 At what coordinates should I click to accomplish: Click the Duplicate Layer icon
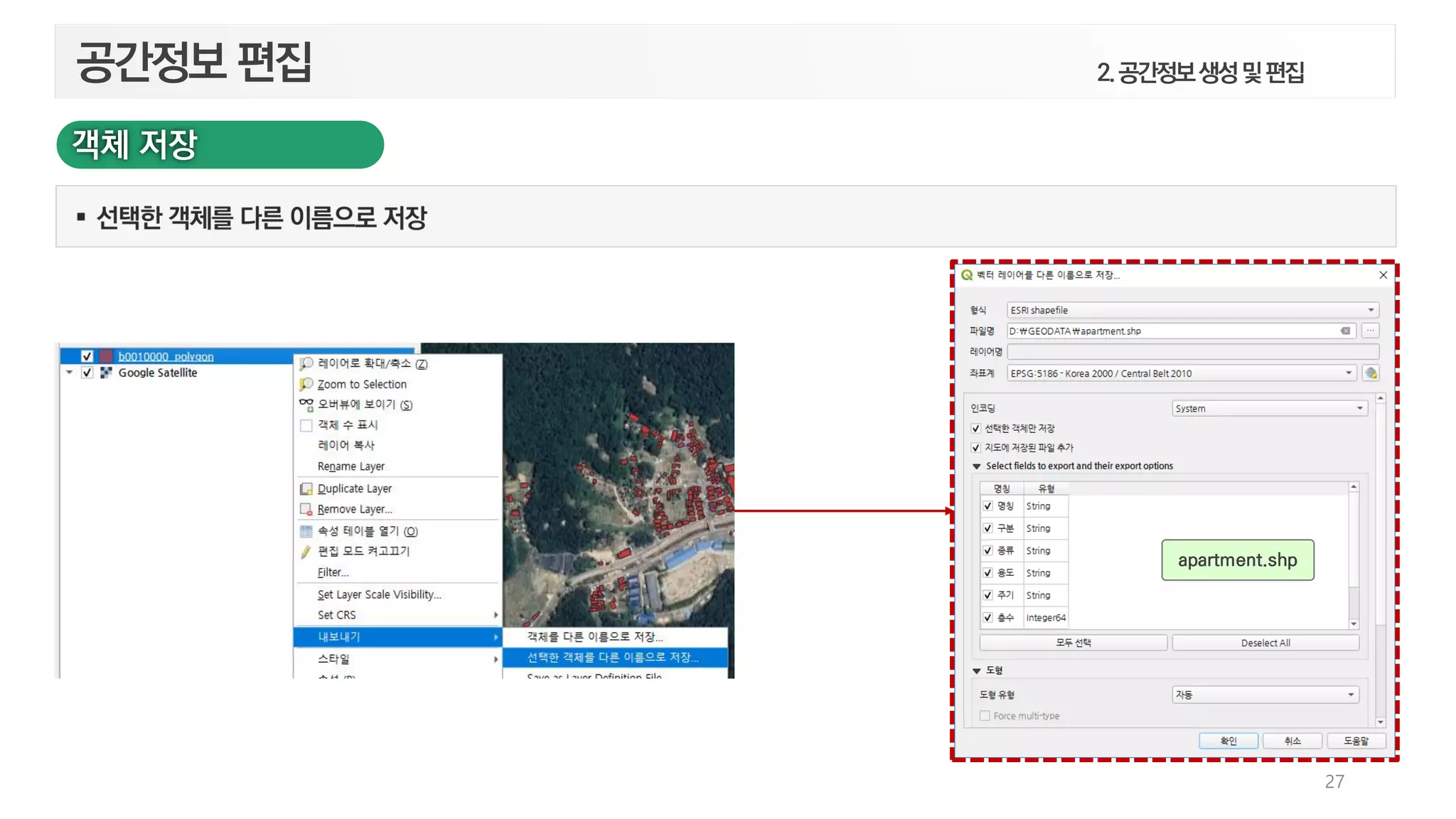coord(306,488)
